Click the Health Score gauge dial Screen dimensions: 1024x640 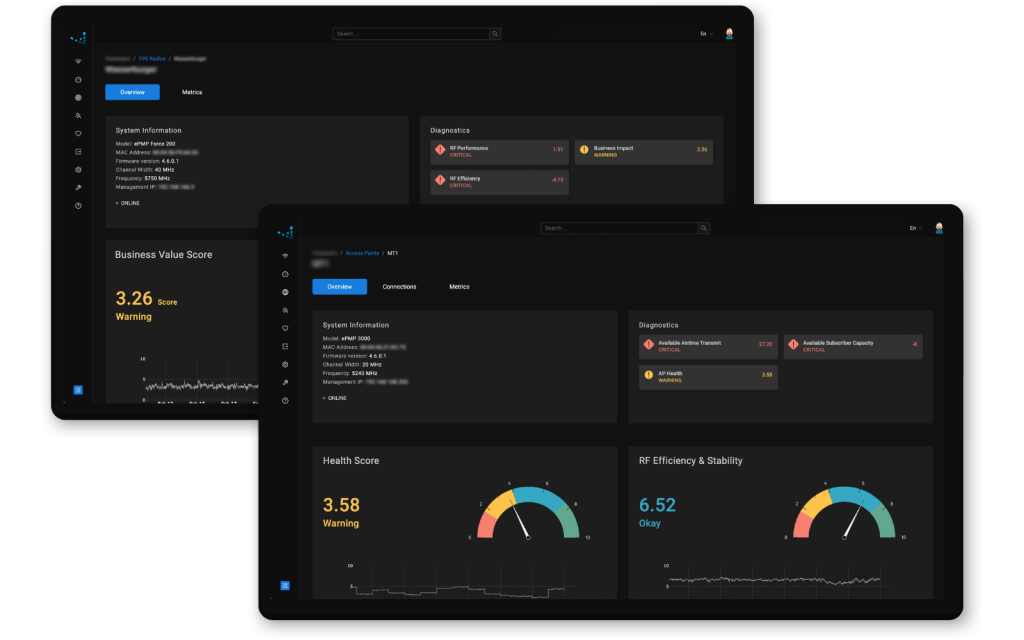[x=527, y=512]
